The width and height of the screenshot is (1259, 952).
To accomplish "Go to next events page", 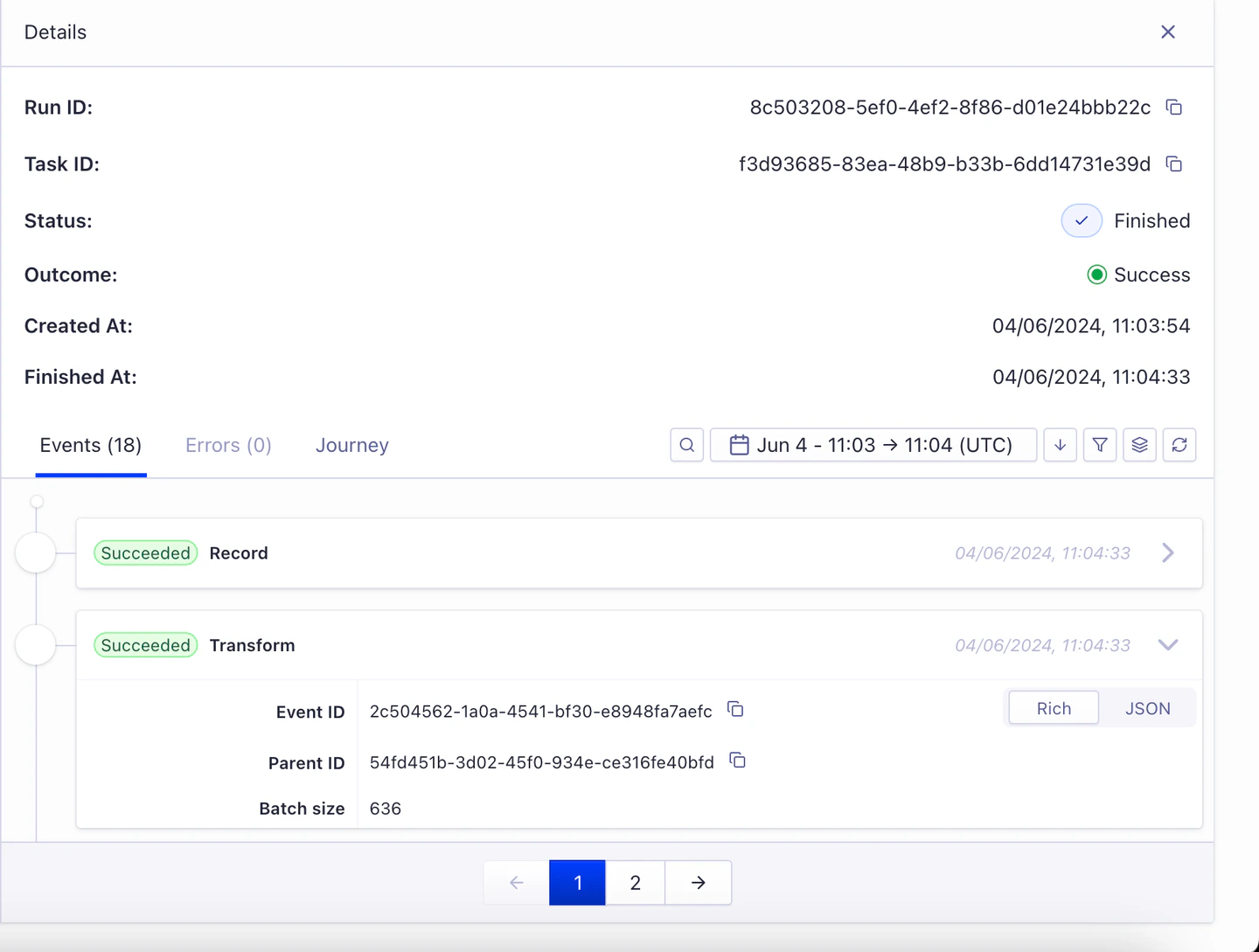I will click(699, 883).
